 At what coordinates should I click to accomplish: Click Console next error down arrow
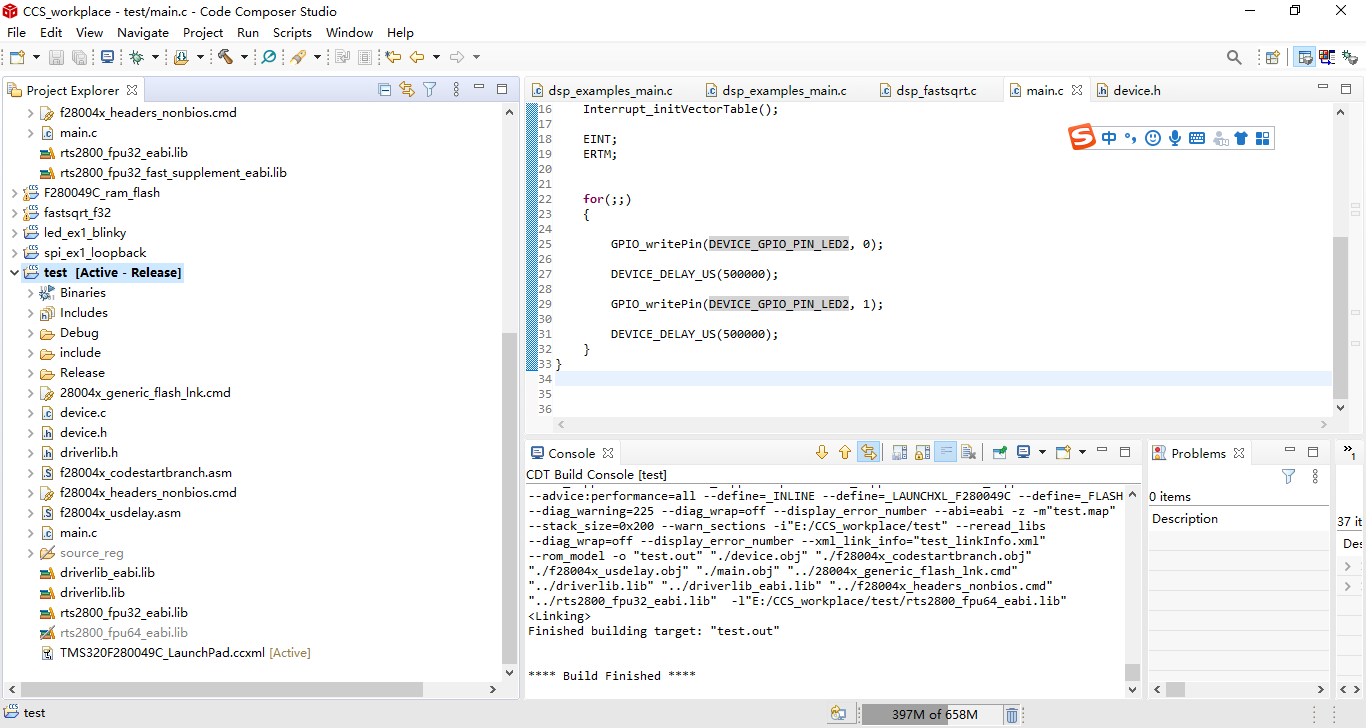[x=822, y=452]
